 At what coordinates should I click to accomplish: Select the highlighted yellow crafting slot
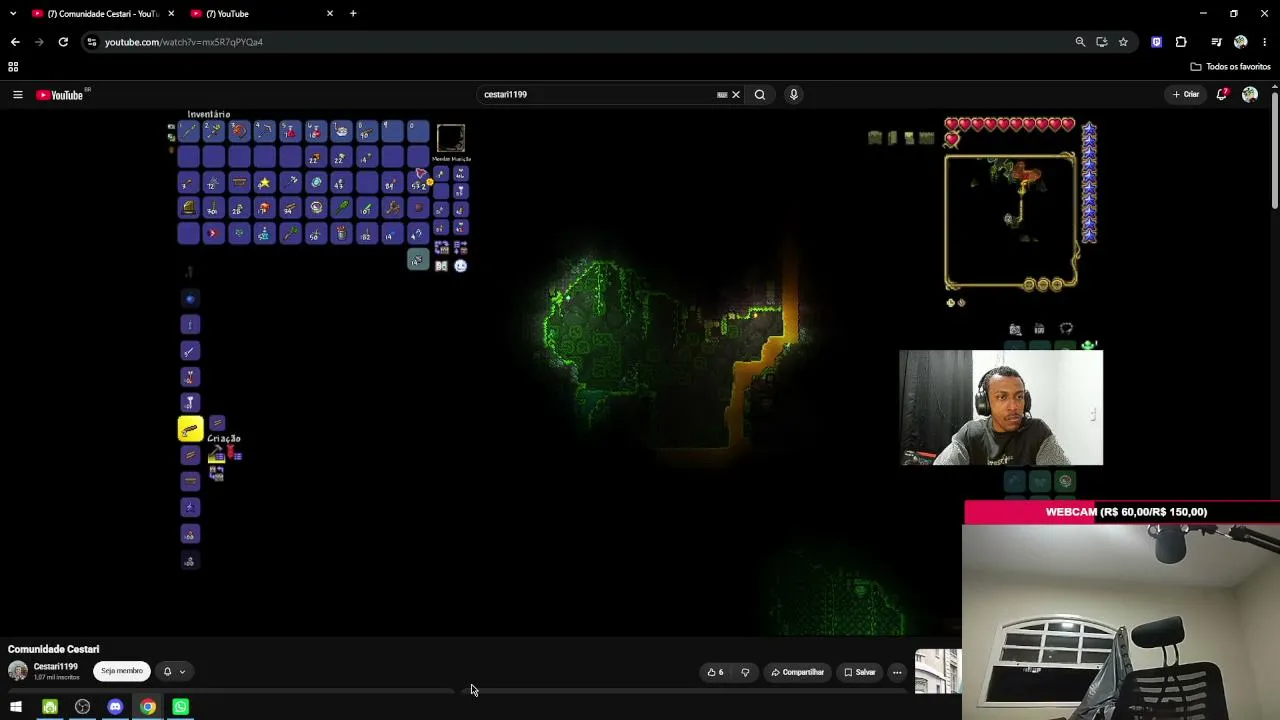coord(190,429)
